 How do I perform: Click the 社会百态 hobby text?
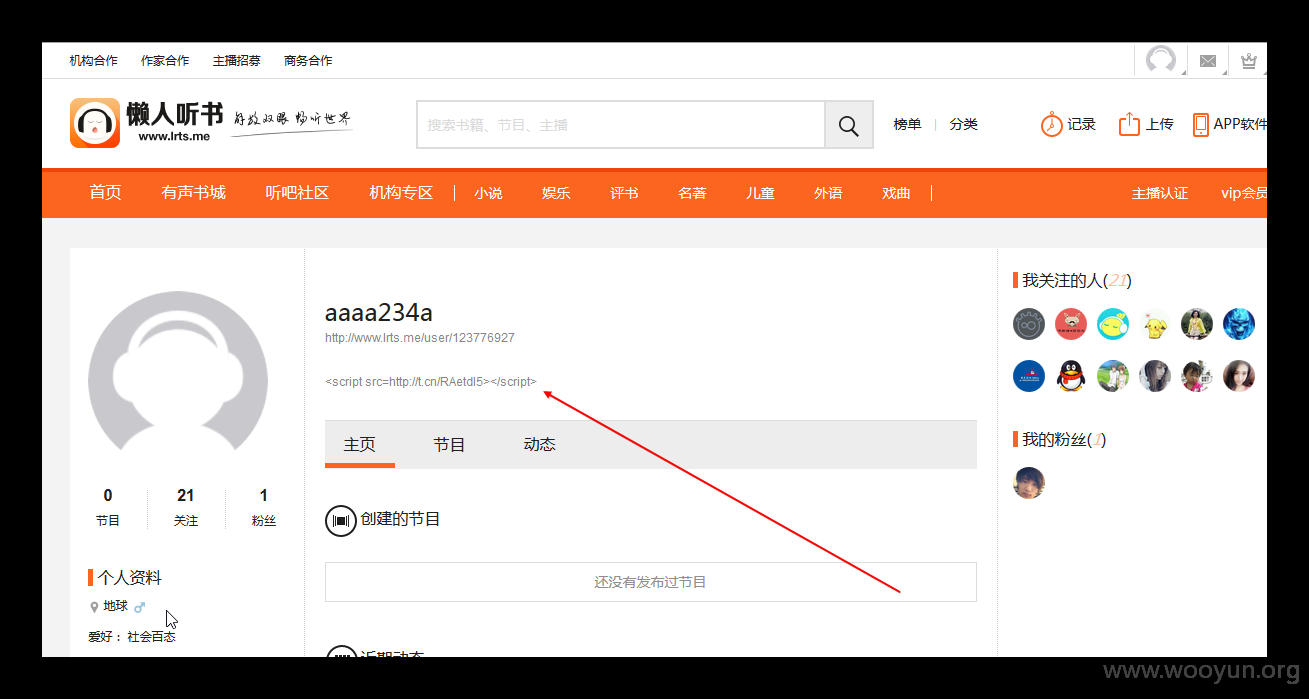coord(152,636)
